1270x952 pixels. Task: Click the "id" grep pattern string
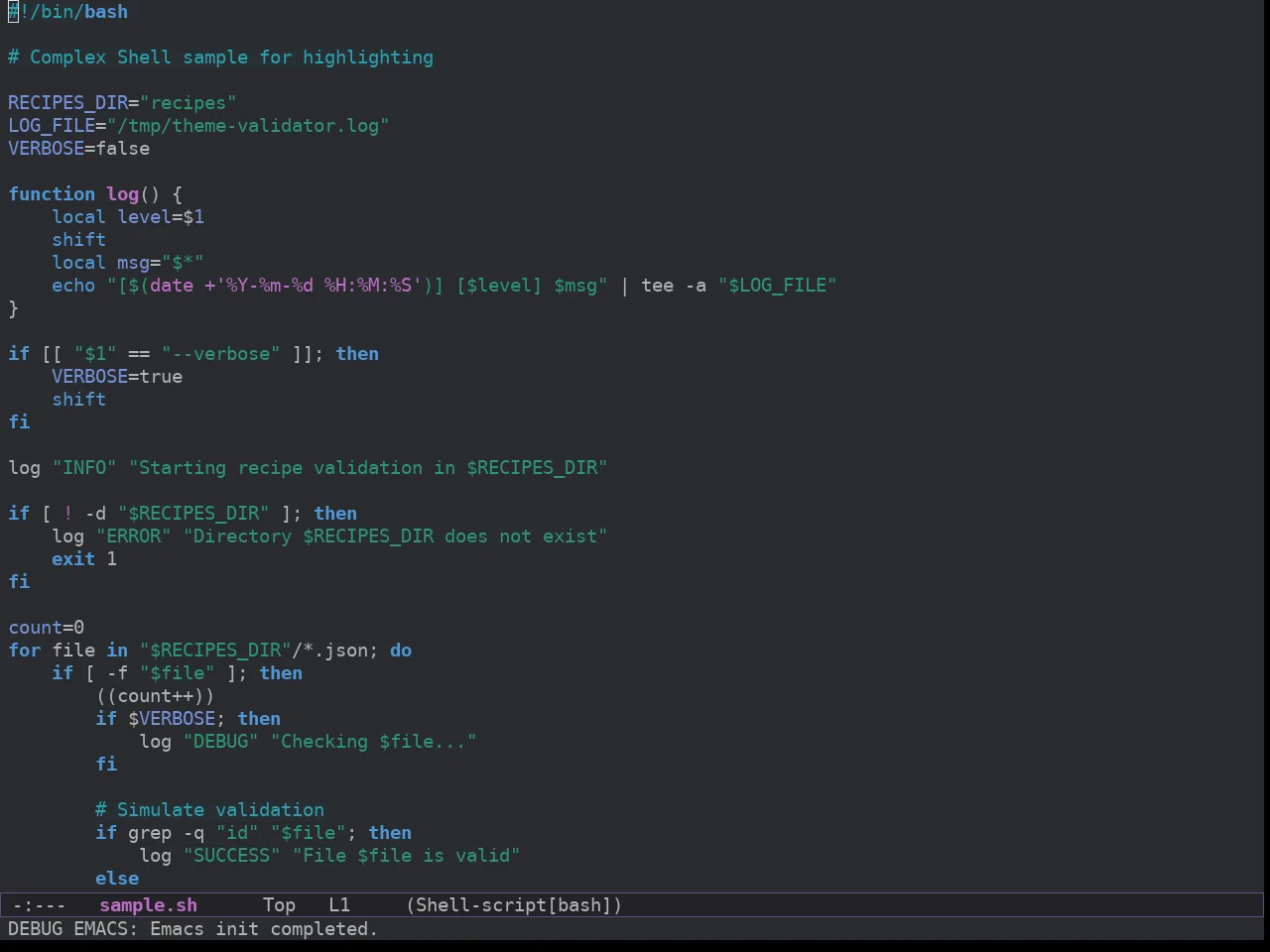click(237, 833)
